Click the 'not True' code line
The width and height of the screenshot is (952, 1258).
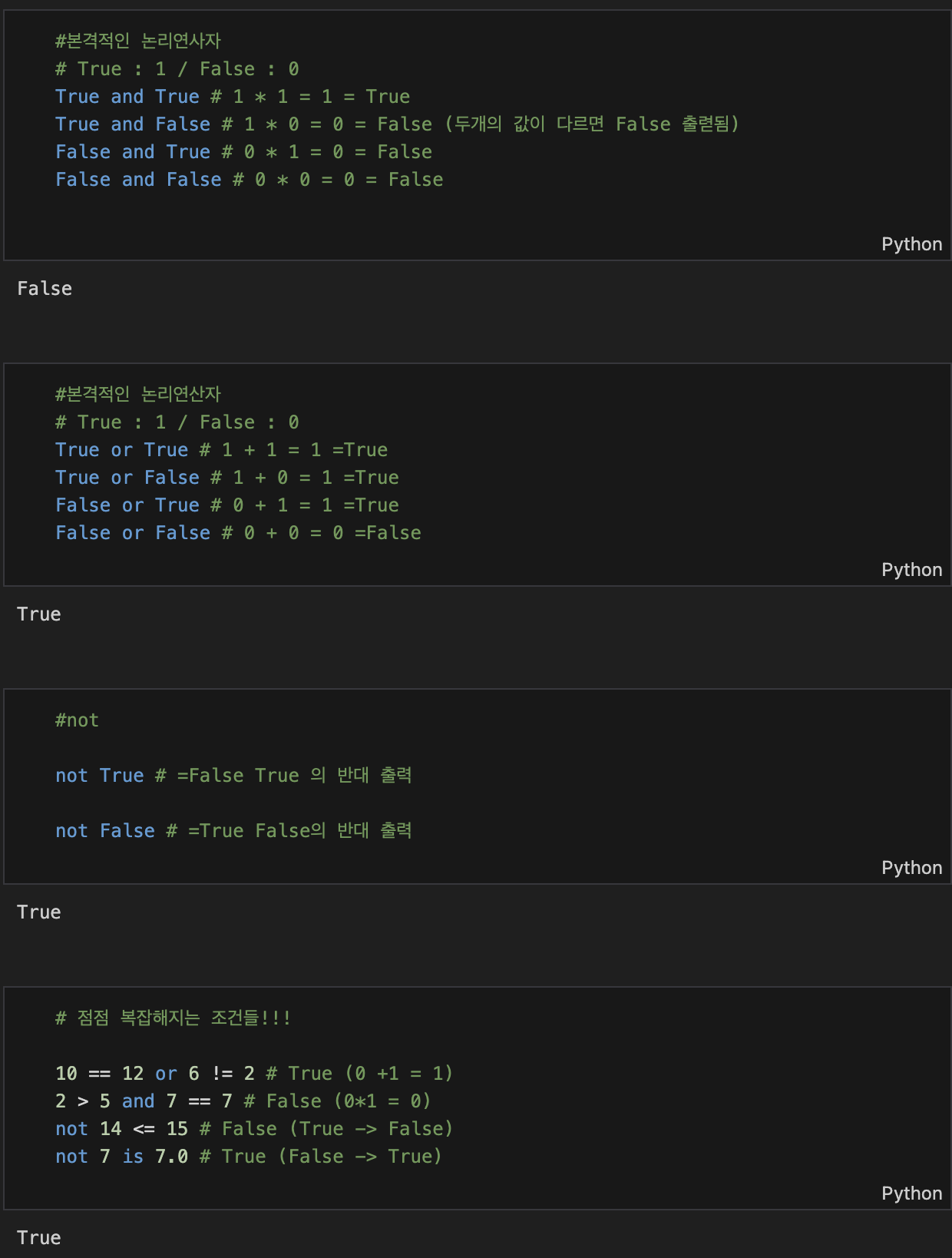234,776
